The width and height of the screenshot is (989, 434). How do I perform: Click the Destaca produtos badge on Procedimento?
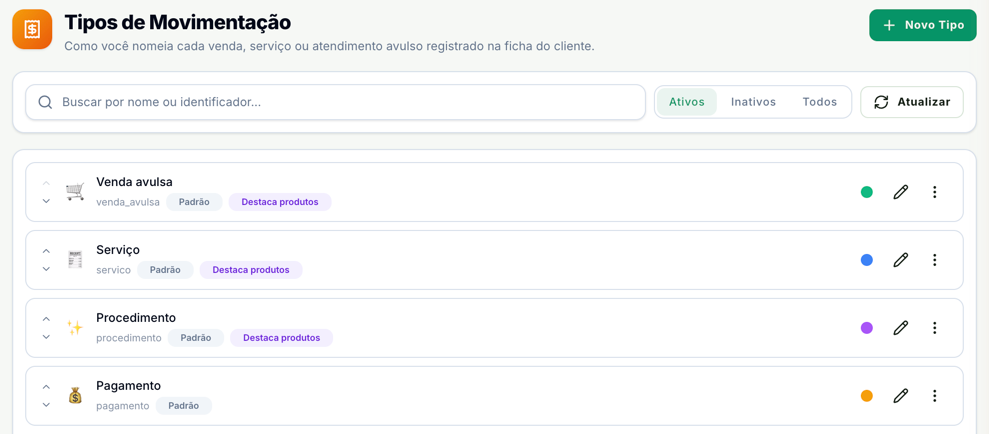281,338
